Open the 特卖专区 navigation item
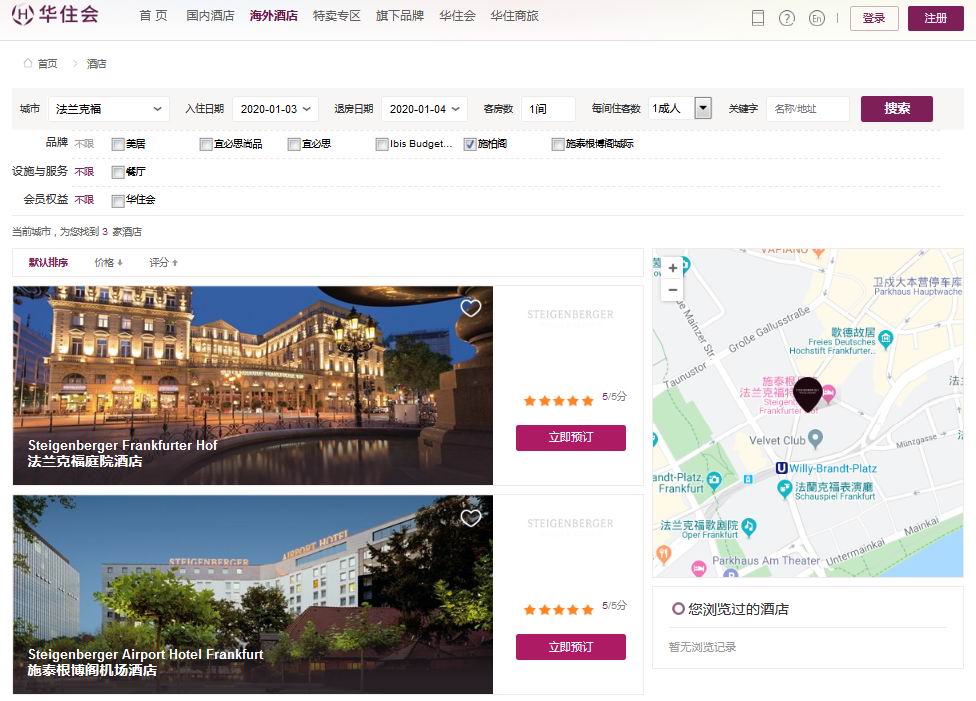This screenshot has width=976, height=701. (x=336, y=16)
